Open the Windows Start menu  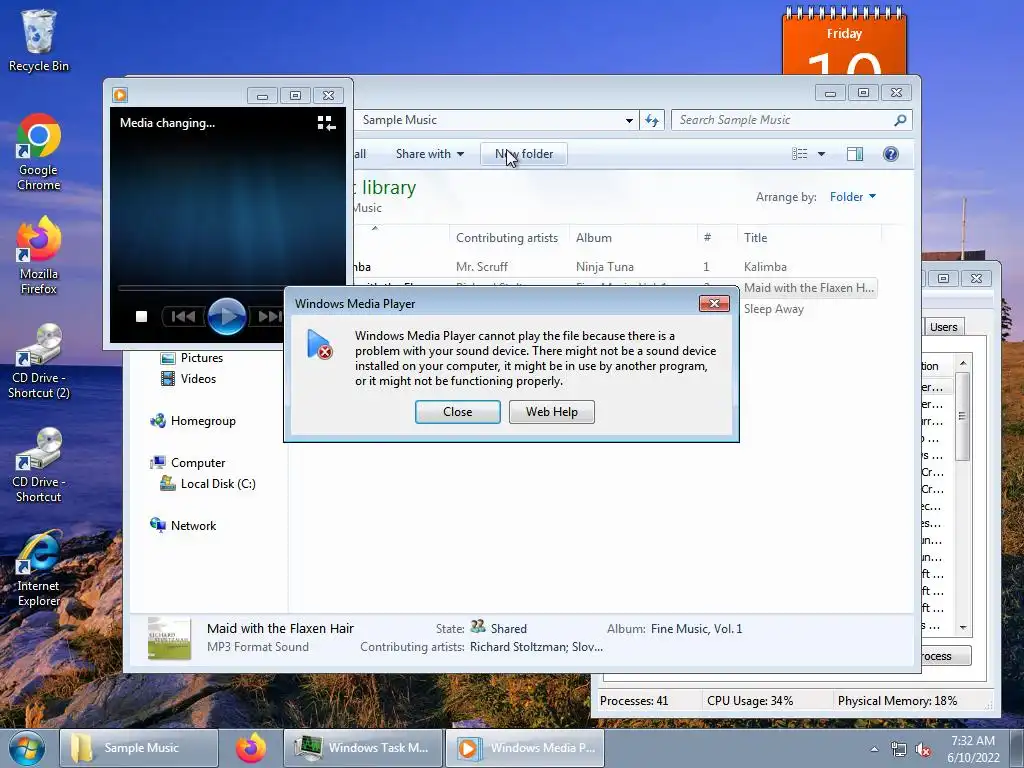[x=27, y=748]
